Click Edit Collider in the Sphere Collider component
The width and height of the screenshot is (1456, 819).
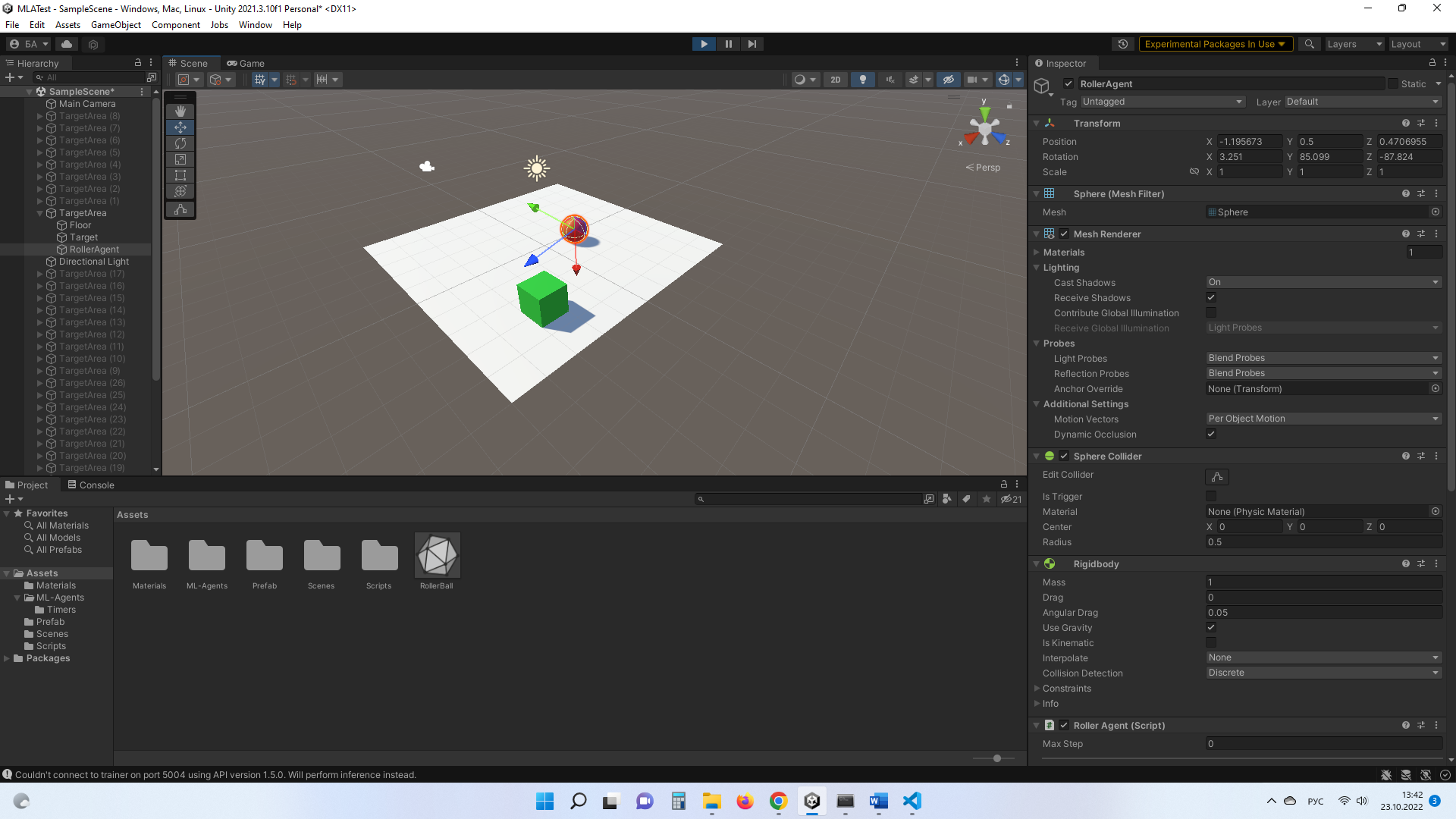point(1216,477)
